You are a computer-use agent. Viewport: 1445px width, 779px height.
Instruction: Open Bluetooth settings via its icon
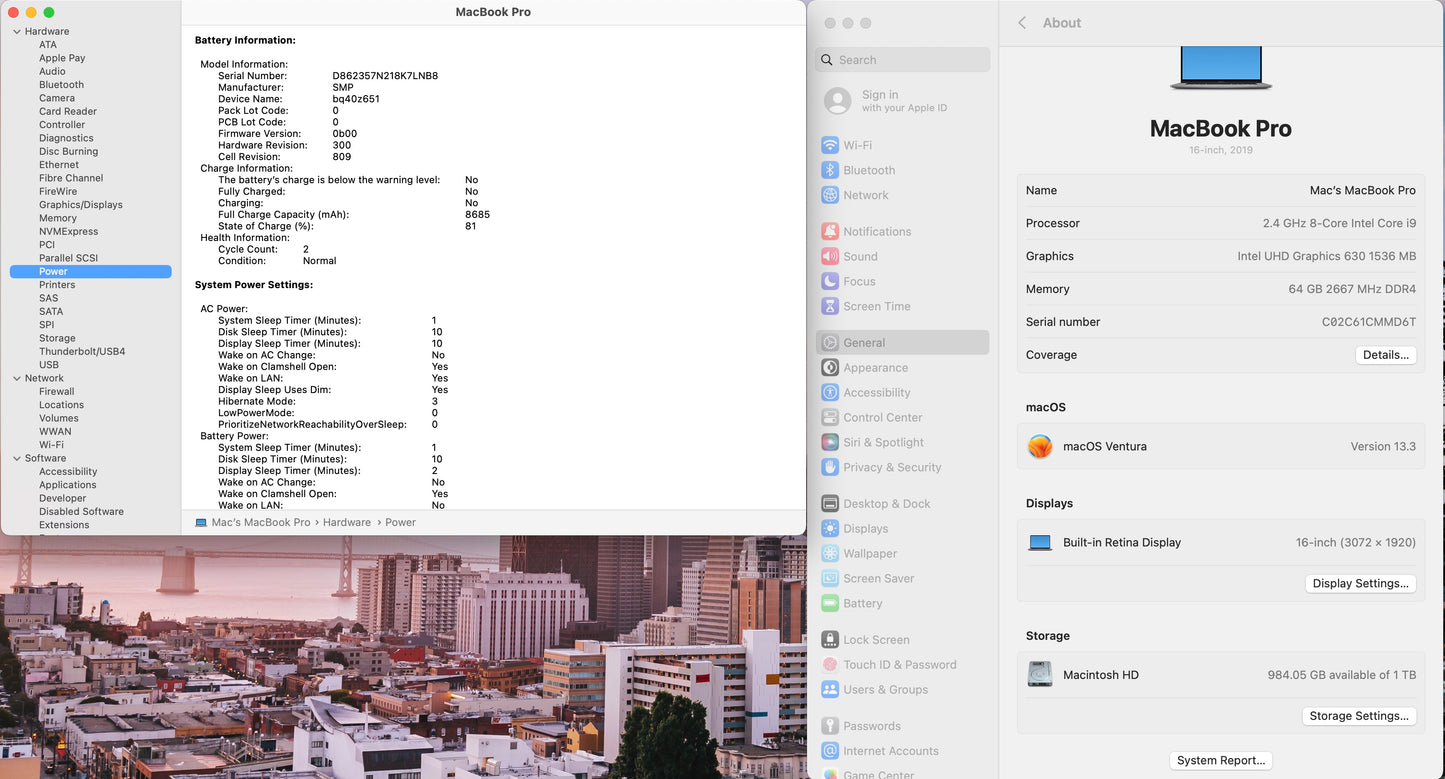(830, 170)
